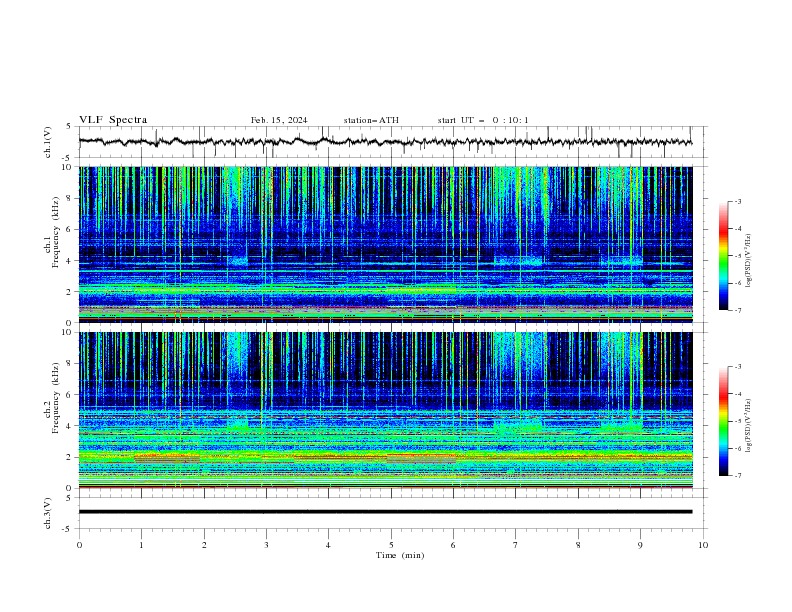The width and height of the screenshot is (792, 612).
Task: Click the ch.2 "Frequency (kHz)" axis label
Action: click(x=56, y=398)
